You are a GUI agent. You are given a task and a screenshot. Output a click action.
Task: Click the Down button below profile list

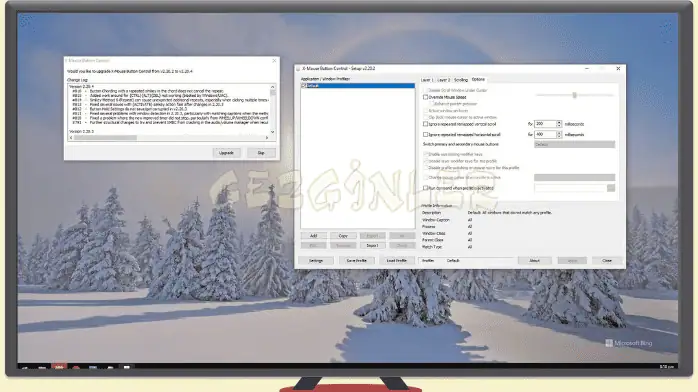[x=402, y=245]
